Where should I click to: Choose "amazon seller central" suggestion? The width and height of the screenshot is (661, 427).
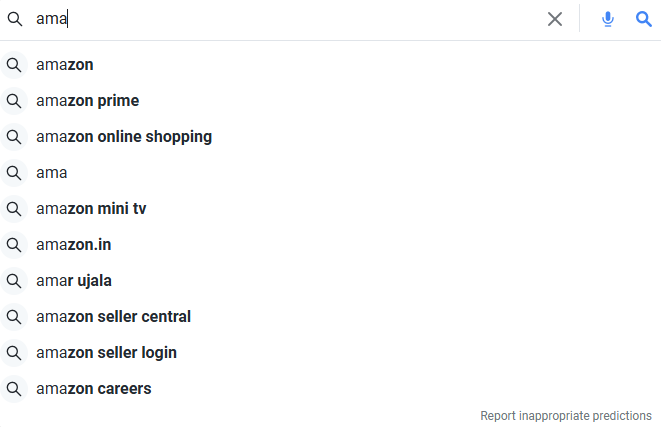[113, 317]
